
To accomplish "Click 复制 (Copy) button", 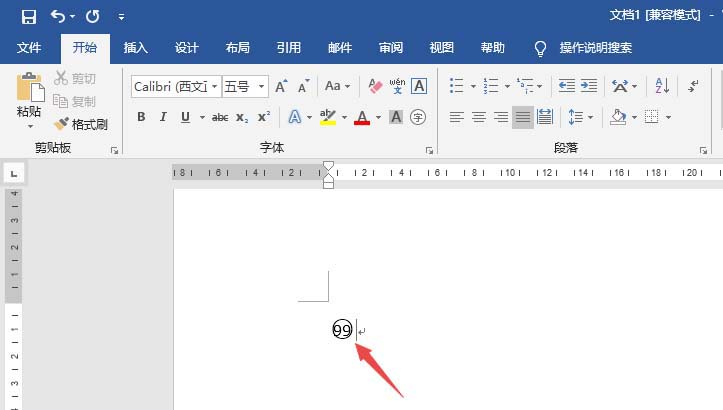I will [x=75, y=101].
